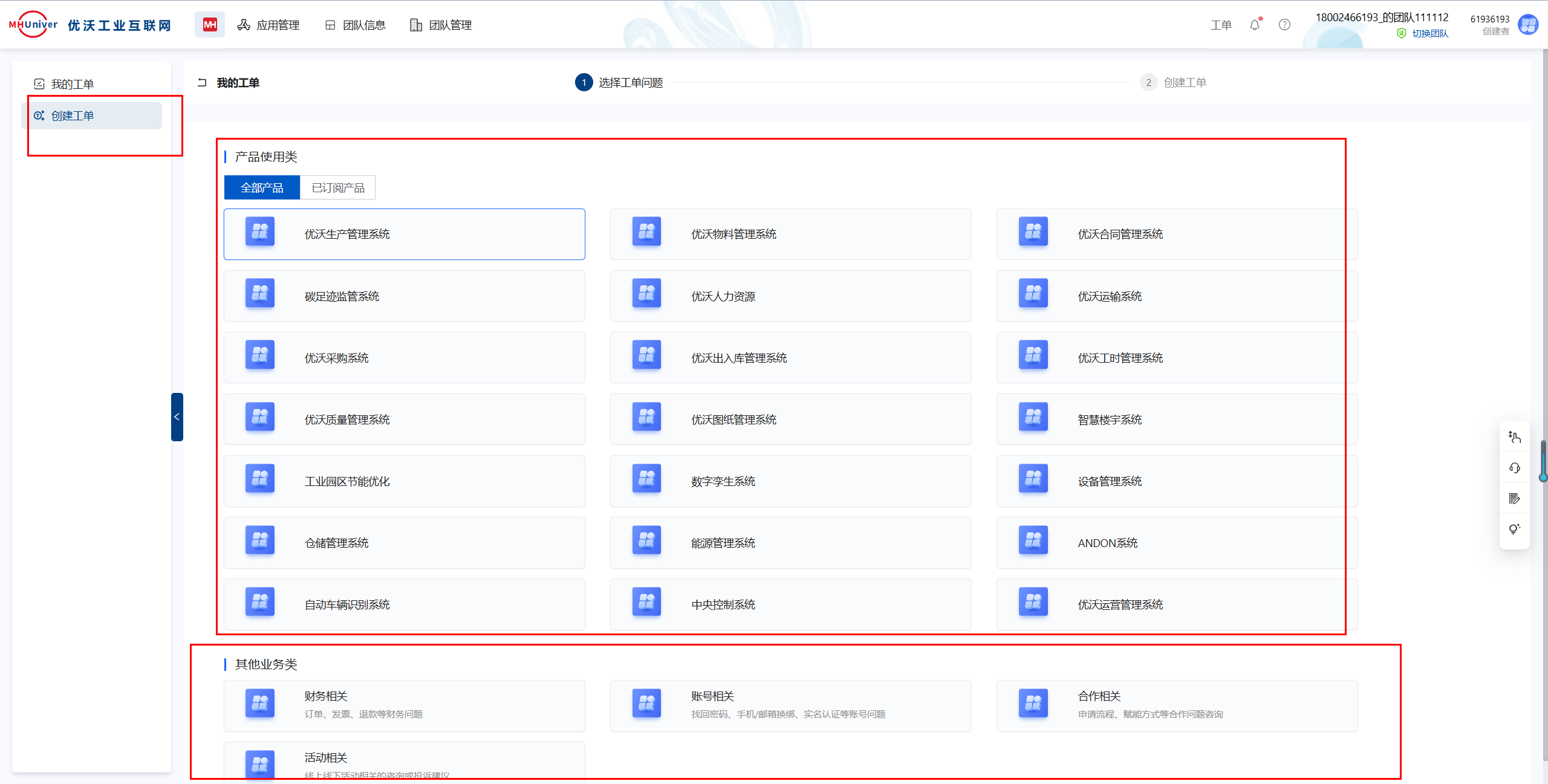Click the headset customer service icon

point(1514,468)
